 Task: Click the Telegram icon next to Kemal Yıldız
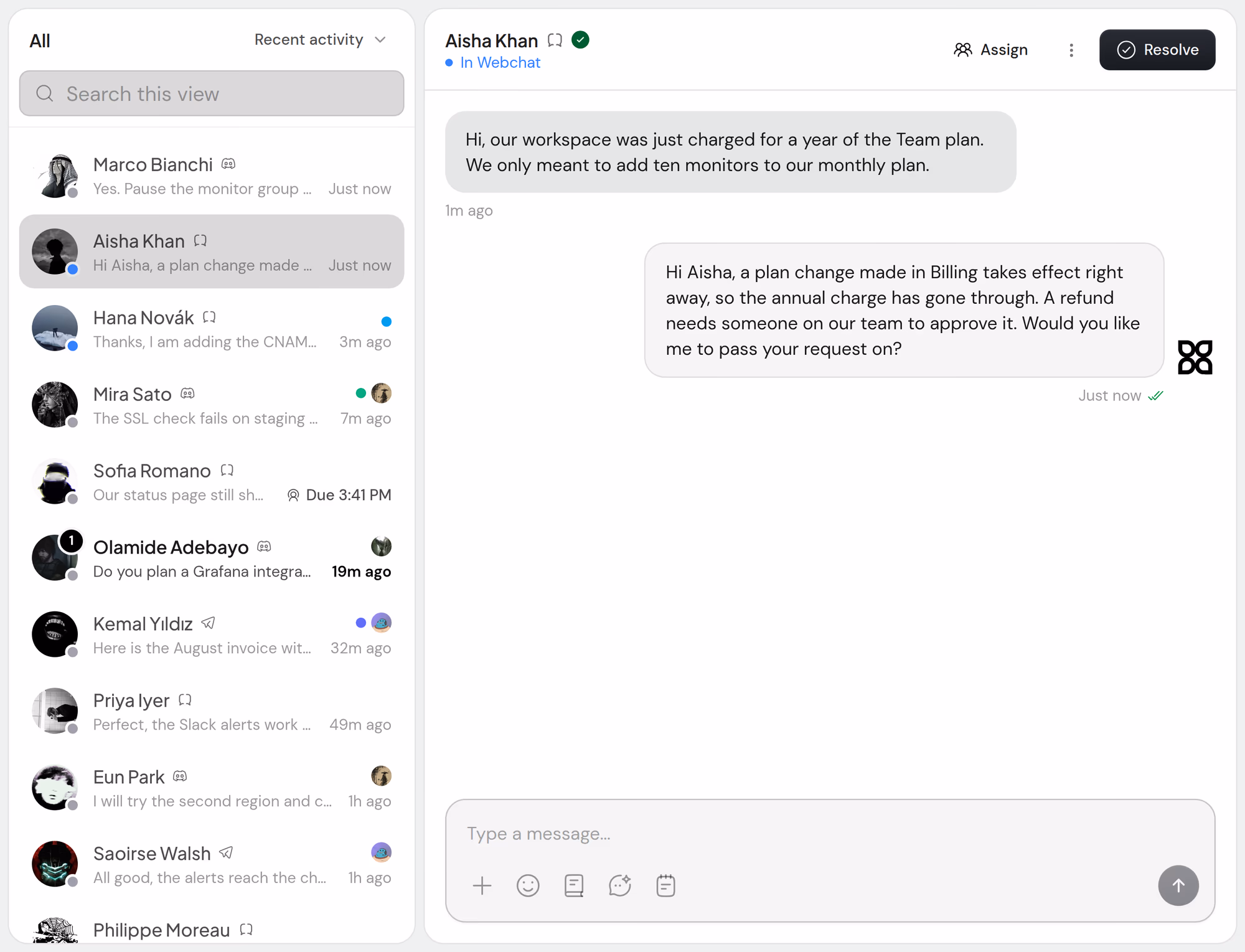209,623
